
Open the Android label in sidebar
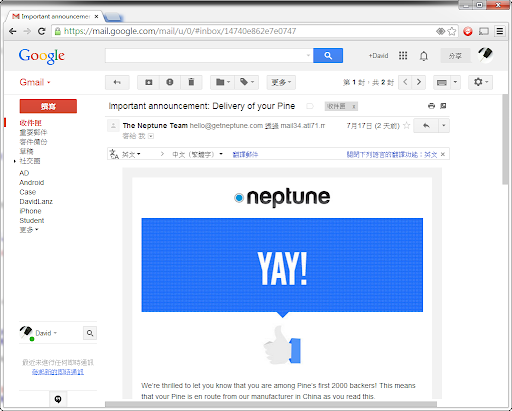(x=32, y=183)
